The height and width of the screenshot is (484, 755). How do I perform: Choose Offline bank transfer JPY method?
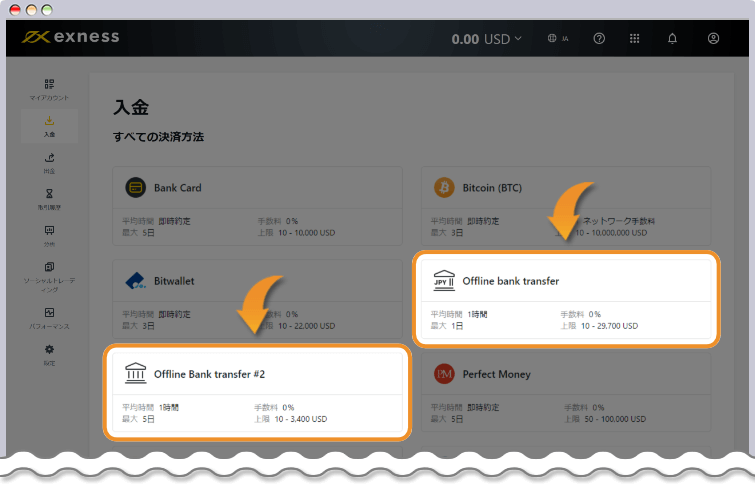click(x=566, y=299)
